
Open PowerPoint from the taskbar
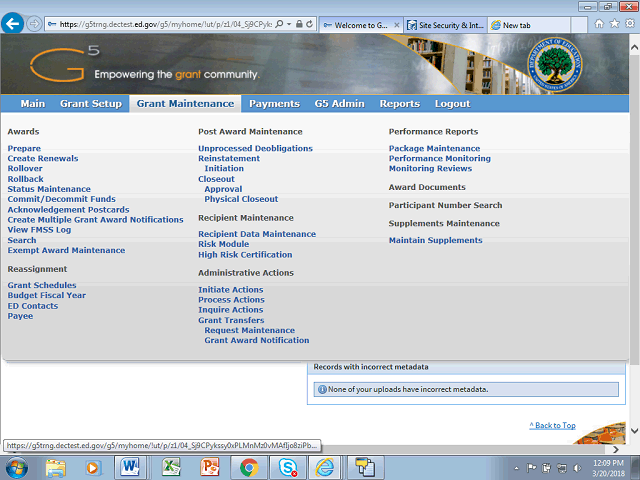point(210,467)
